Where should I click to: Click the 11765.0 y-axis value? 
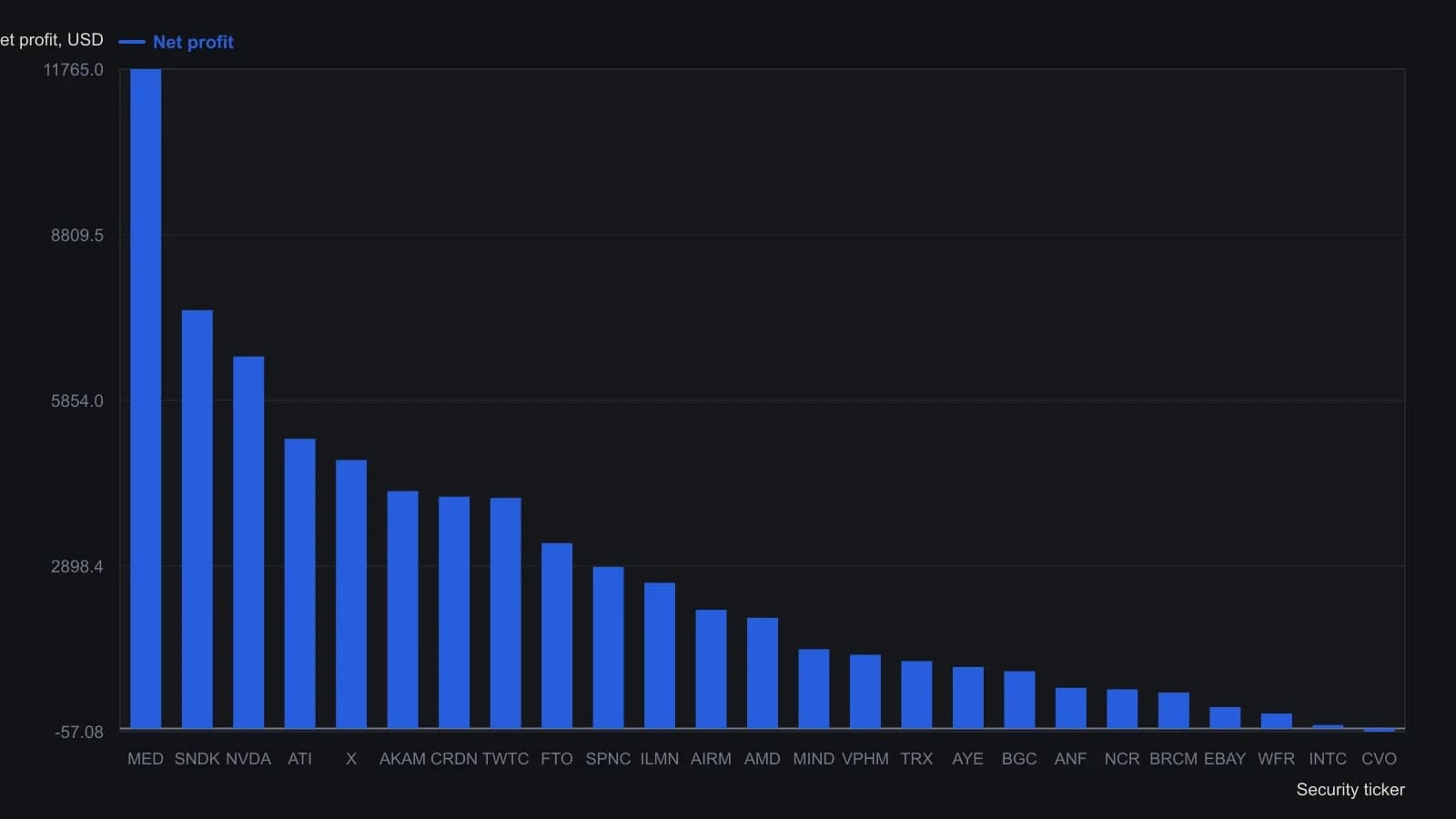pos(74,70)
